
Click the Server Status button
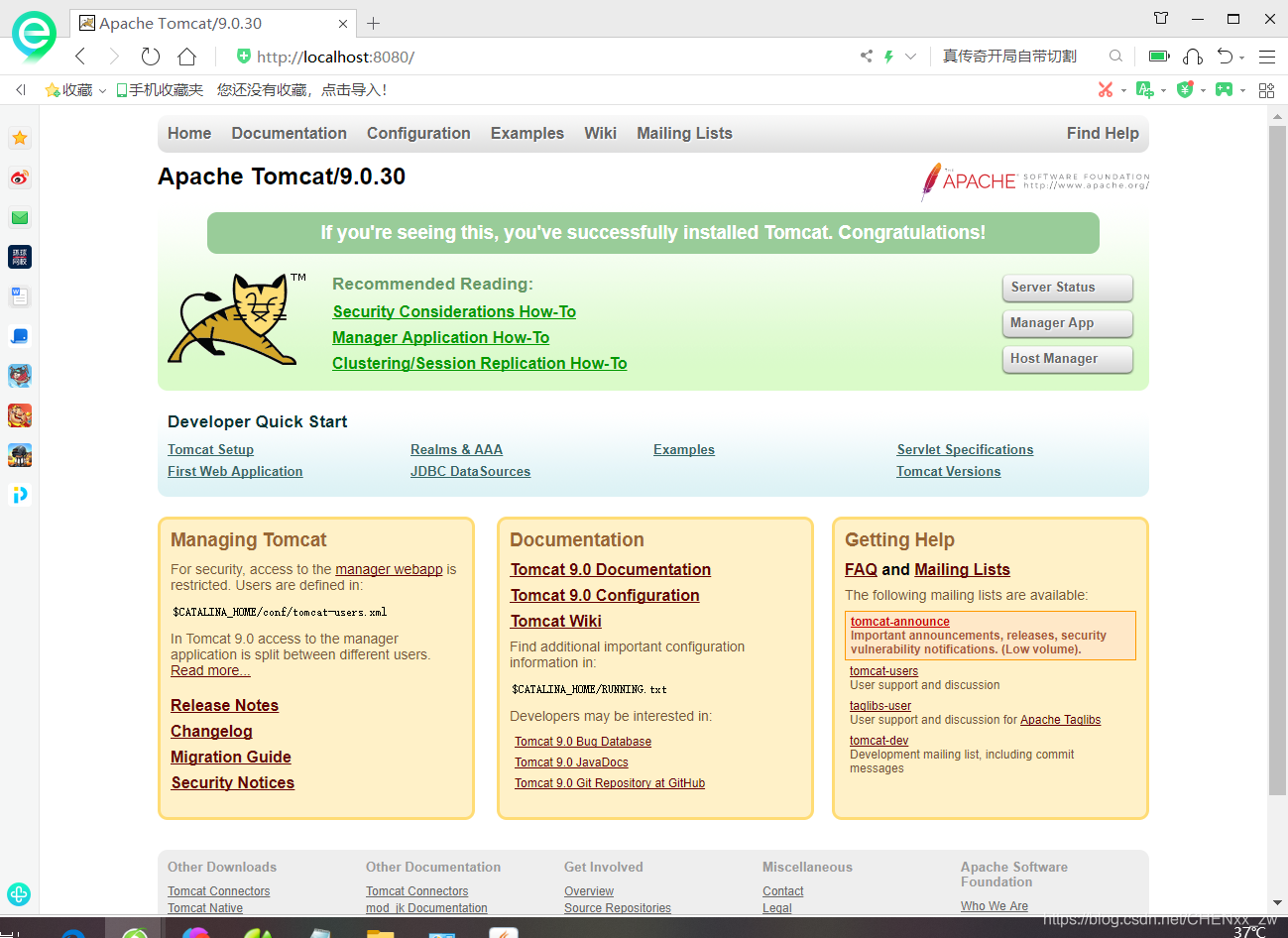pyautogui.click(x=1067, y=288)
